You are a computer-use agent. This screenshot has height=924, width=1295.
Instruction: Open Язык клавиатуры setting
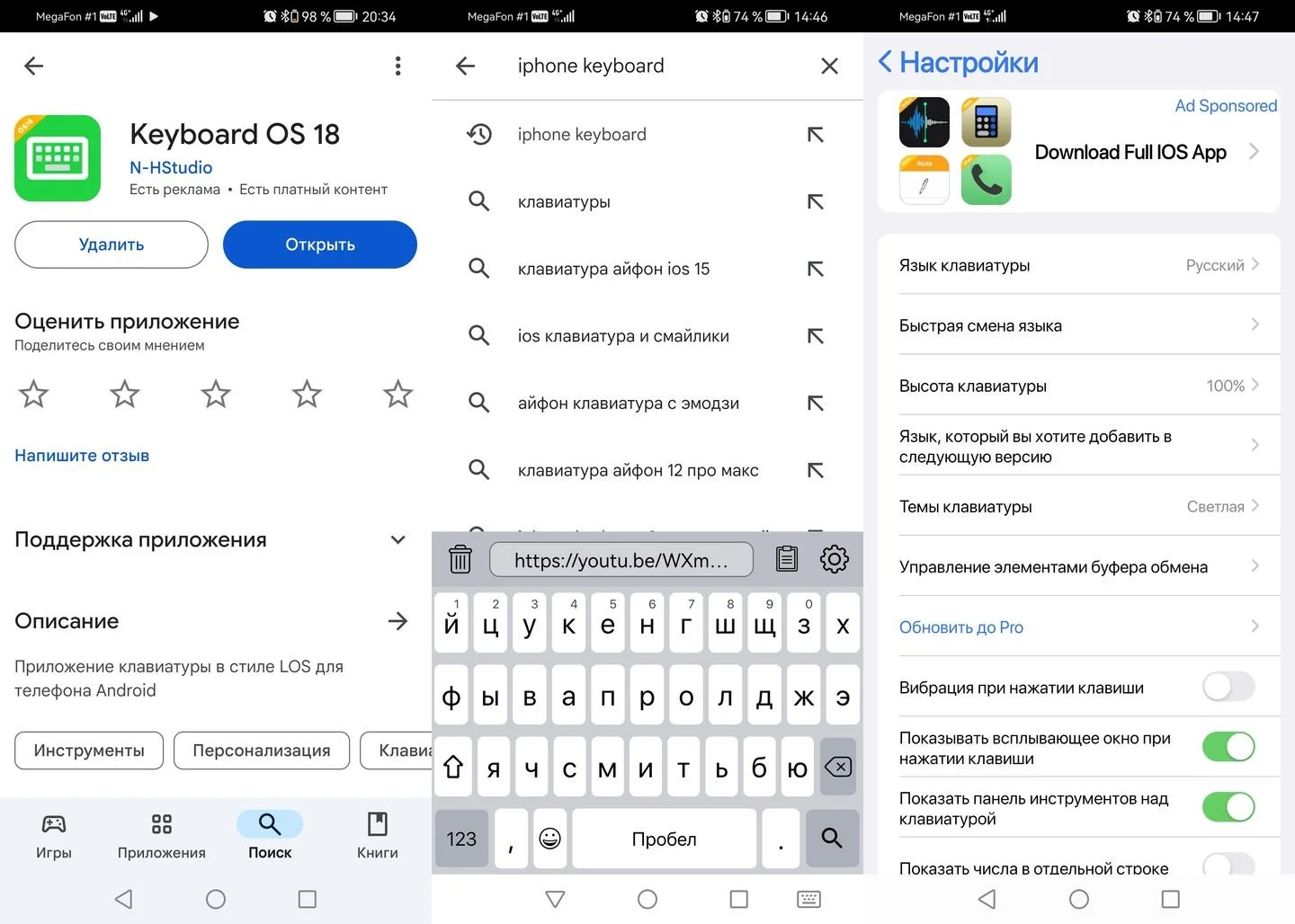click(1079, 265)
